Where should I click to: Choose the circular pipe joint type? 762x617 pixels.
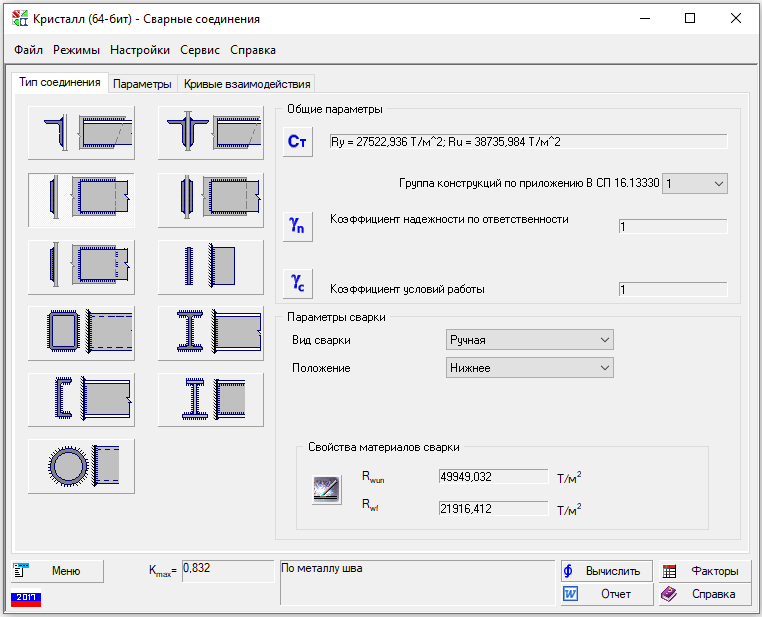81,465
